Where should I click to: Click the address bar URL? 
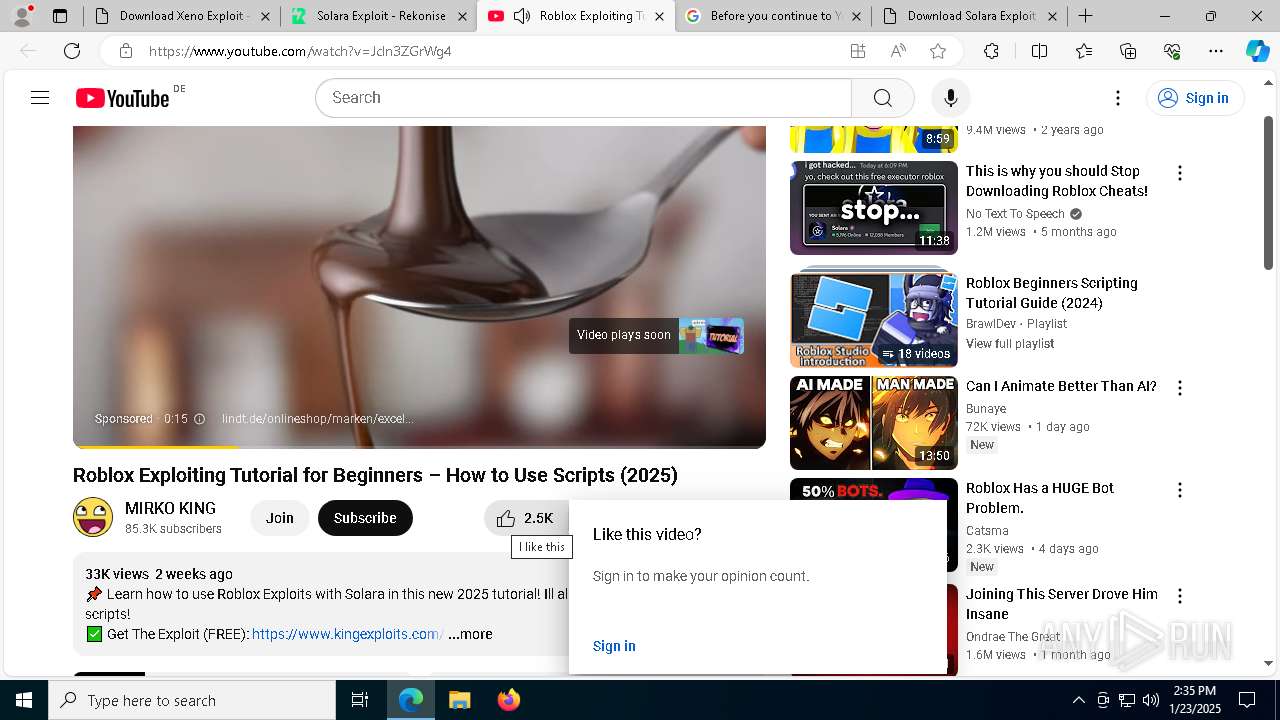pos(300,51)
